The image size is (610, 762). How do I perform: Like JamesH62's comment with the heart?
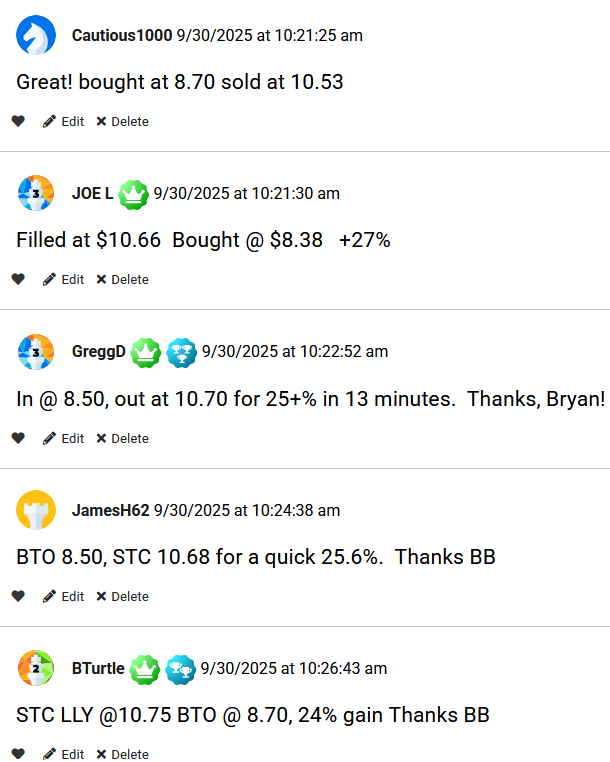[18, 596]
